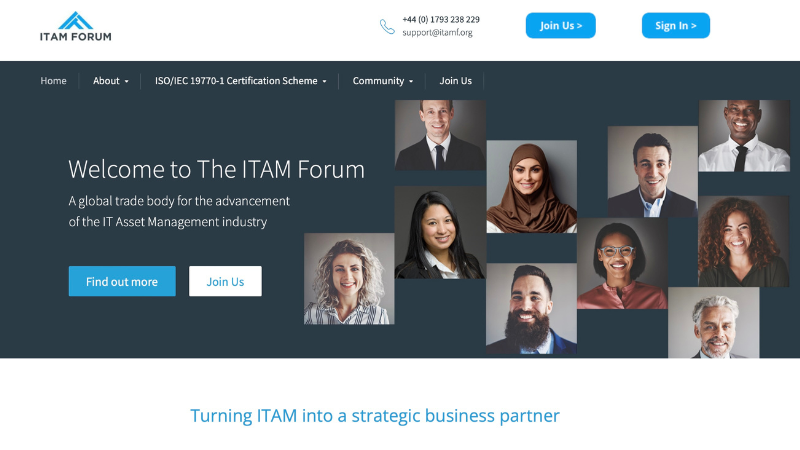
Task: Click the Find out more button
Action: click(x=122, y=281)
